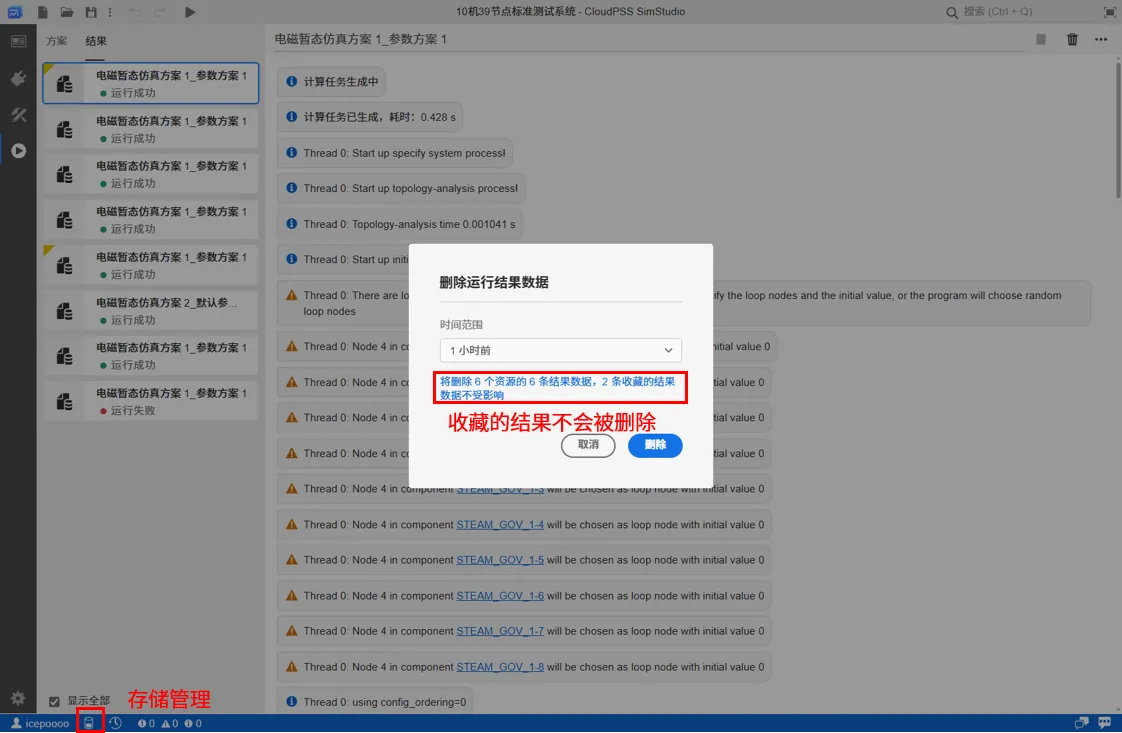Image resolution: width=1122 pixels, height=733 pixels.
Task: Click the run (play) icon in top toolbar
Action: coord(190,12)
